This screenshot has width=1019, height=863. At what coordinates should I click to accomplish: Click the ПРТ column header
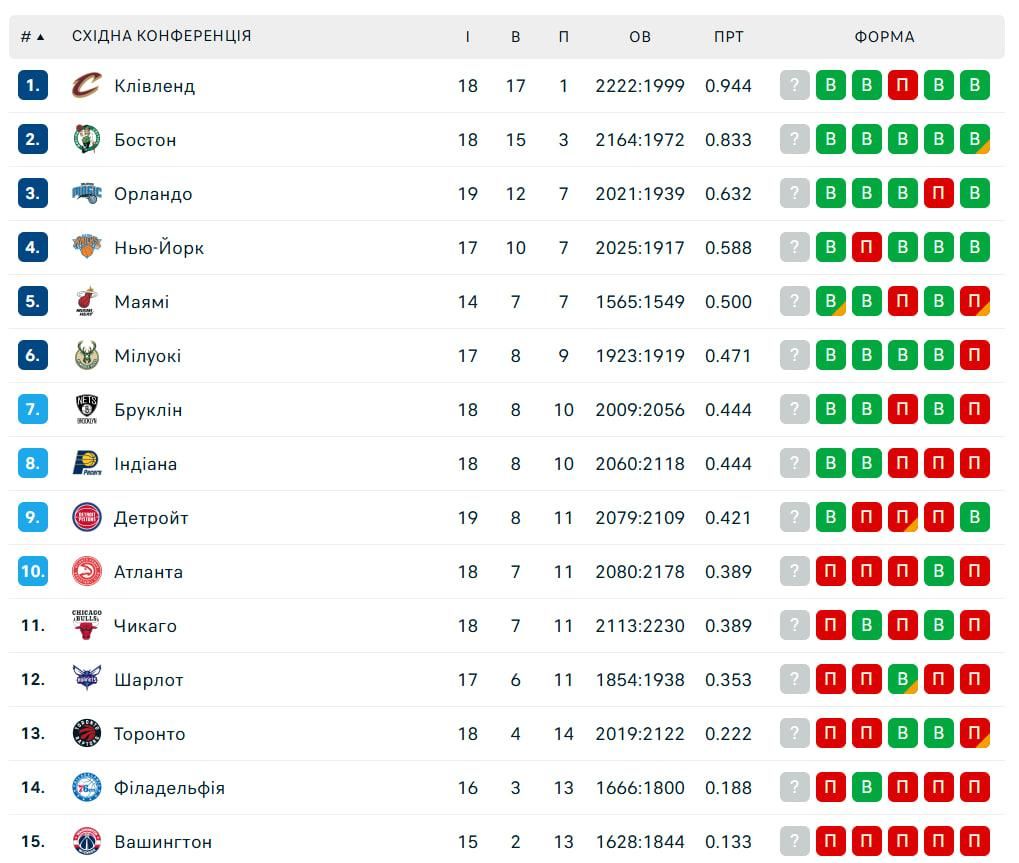[x=729, y=37]
